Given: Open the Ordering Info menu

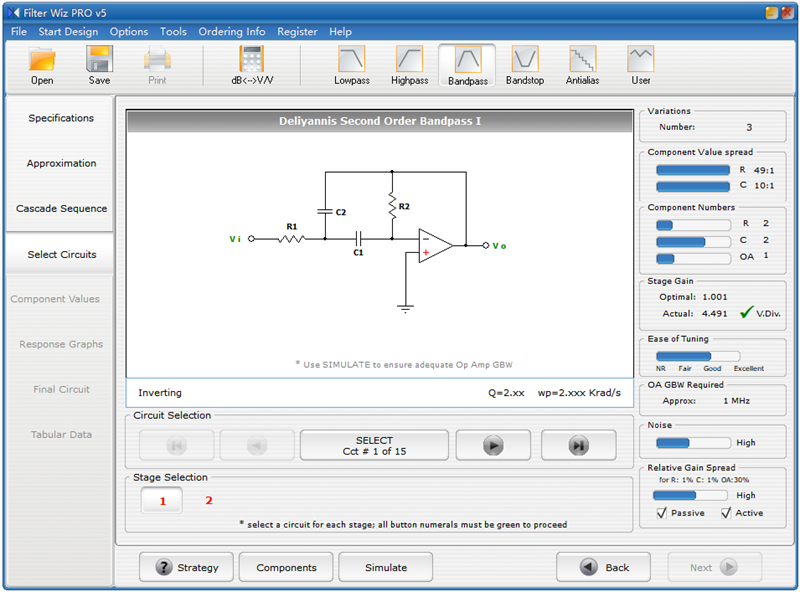Looking at the screenshot, I should point(232,32).
